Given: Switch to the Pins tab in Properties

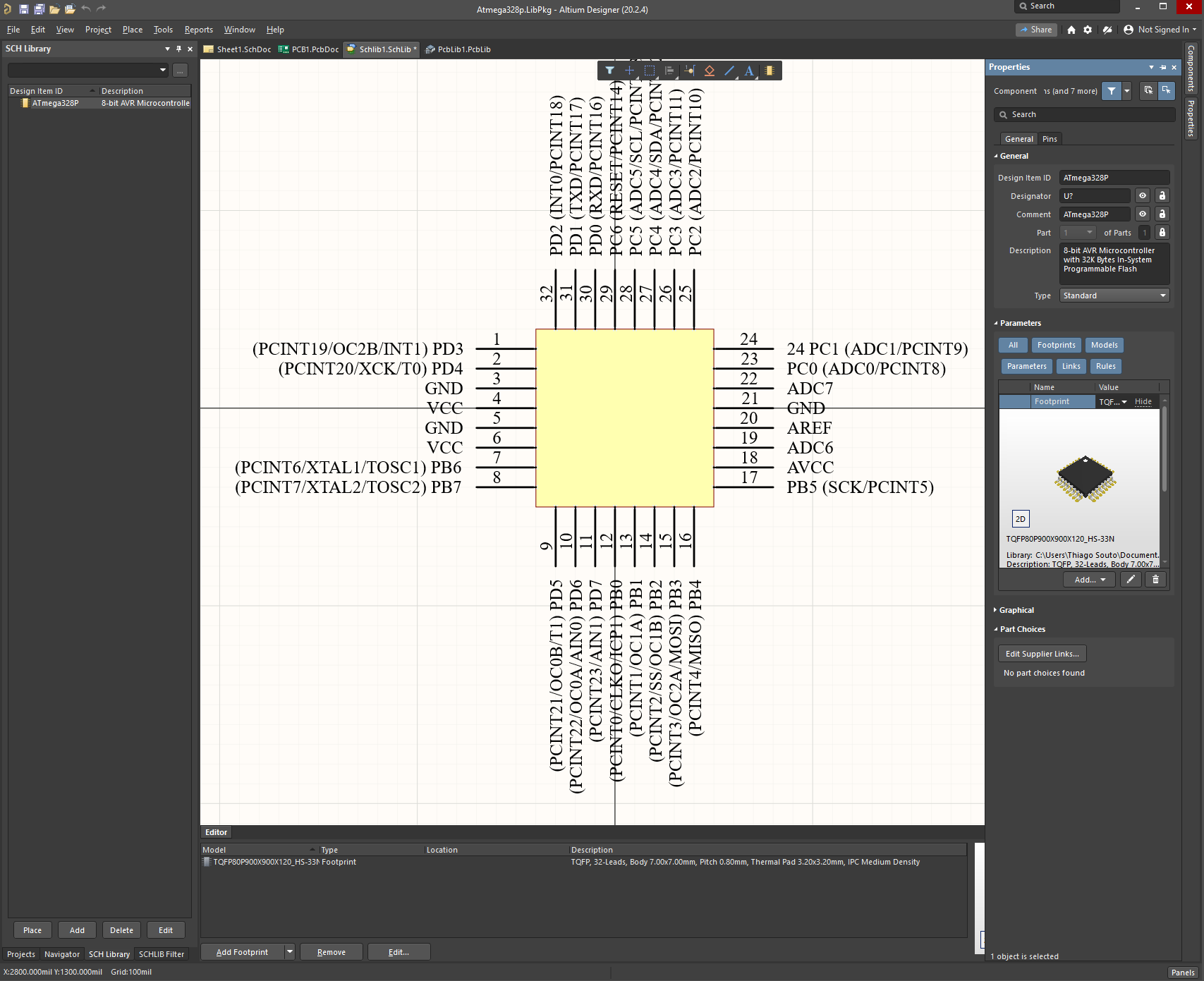Looking at the screenshot, I should [x=1050, y=139].
